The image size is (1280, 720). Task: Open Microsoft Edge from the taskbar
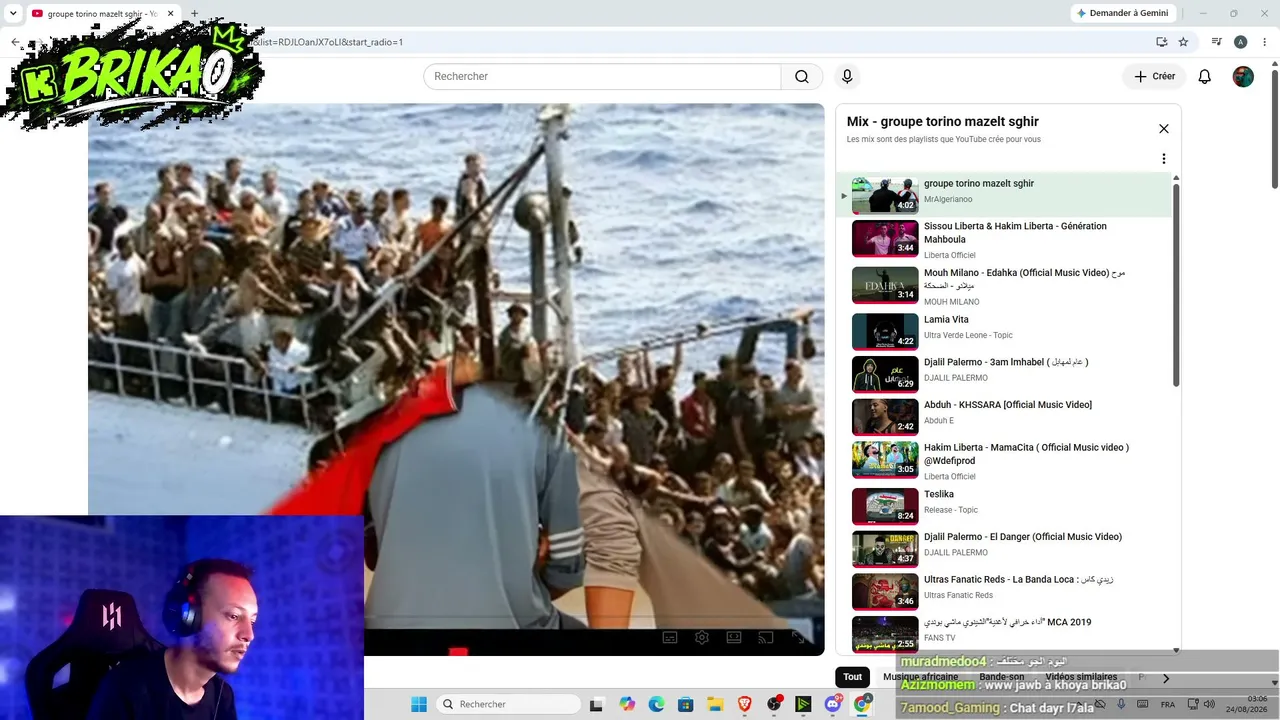(x=656, y=704)
